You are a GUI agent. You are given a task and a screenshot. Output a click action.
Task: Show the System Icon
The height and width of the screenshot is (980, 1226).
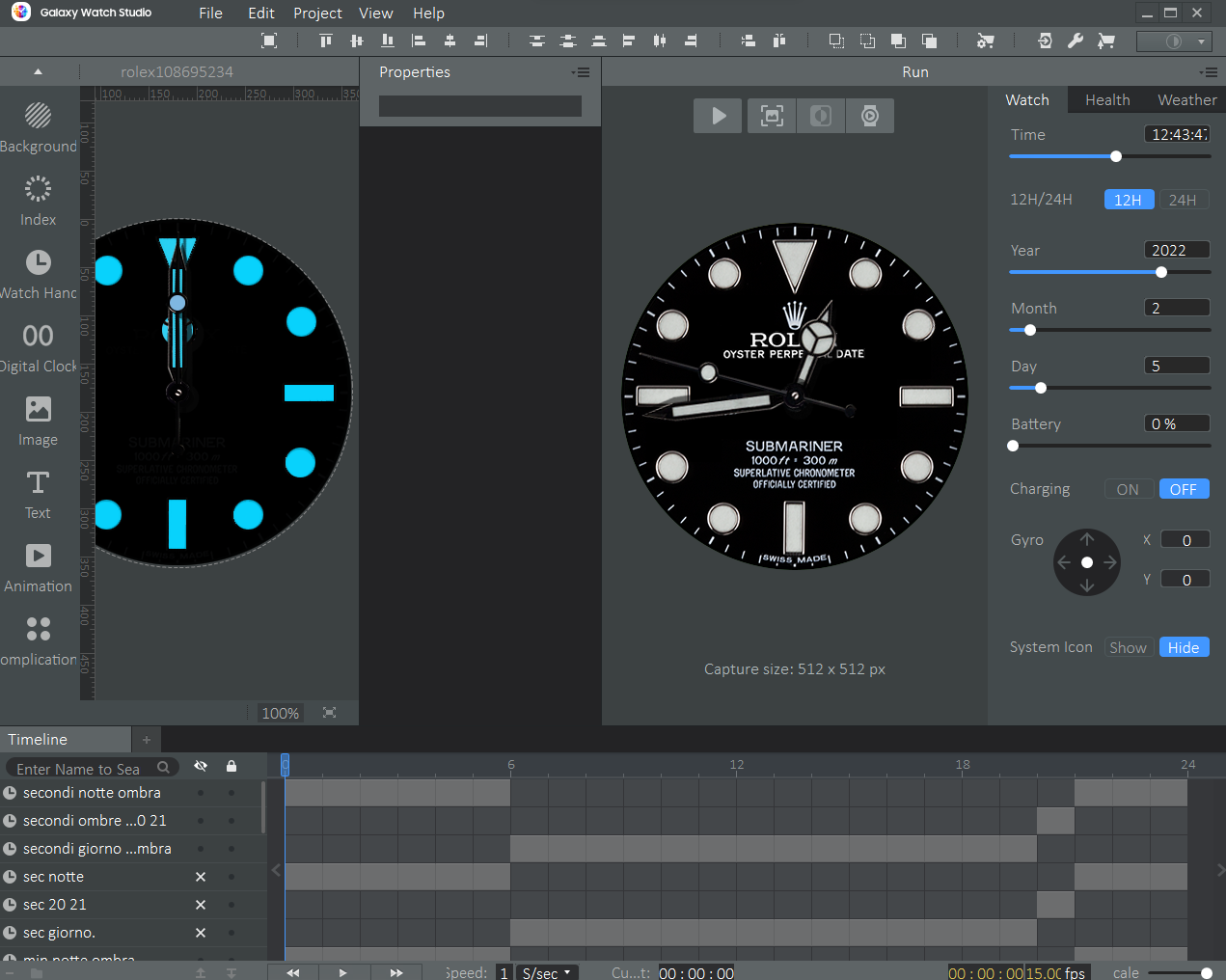(1128, 647)
